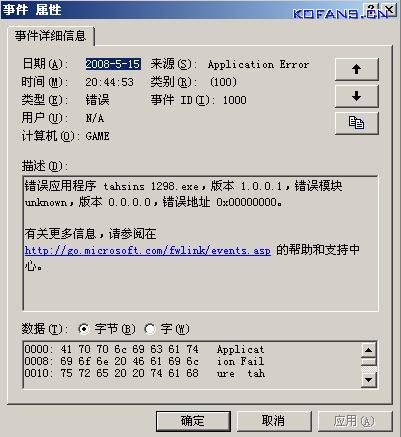This screenshot has height=437, width=401.
Task: Click the 应用 button
Action: [x=354, y=421]
